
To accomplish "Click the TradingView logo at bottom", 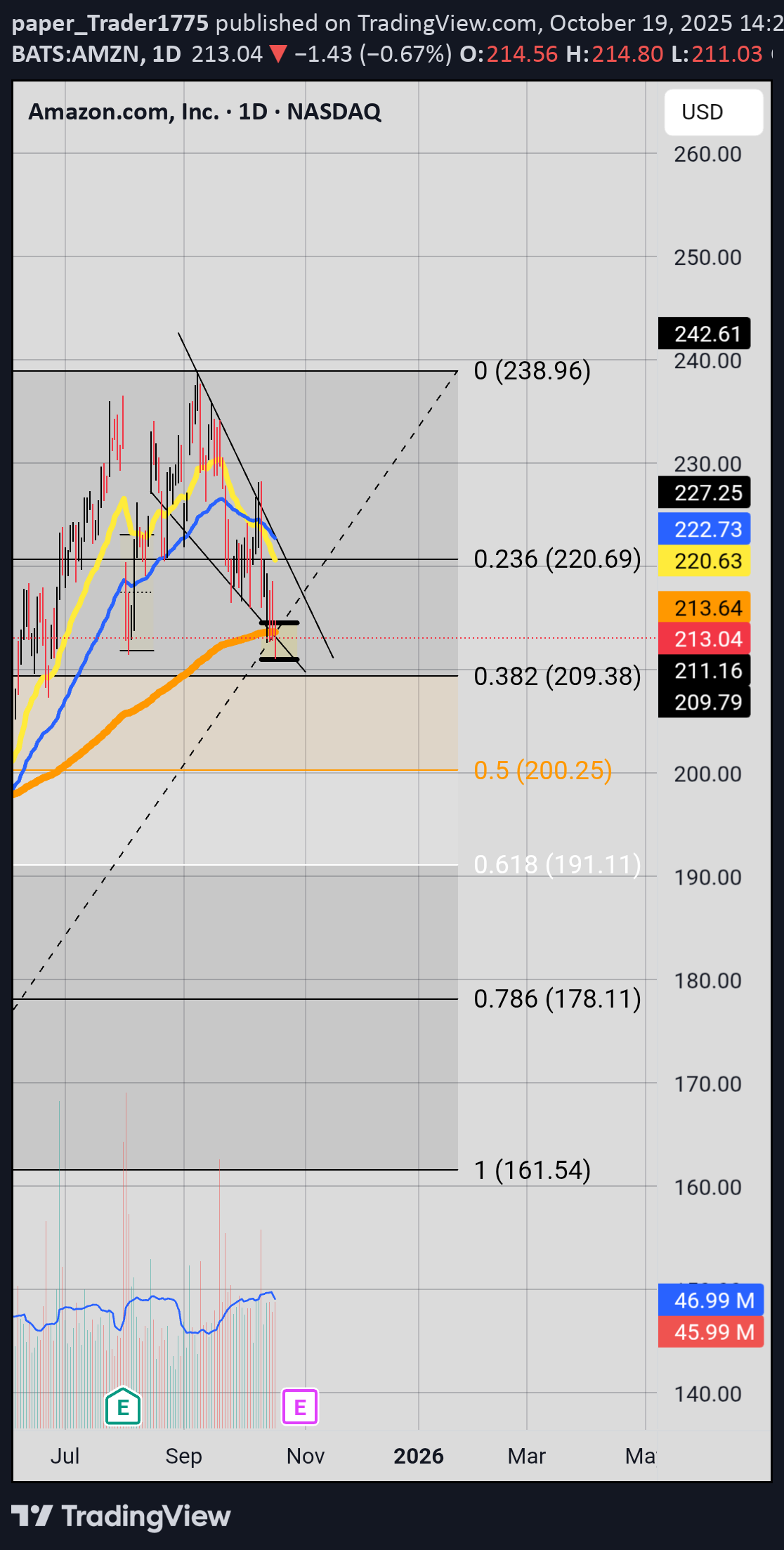I will pyautogui.click(x=121, y=1516).
